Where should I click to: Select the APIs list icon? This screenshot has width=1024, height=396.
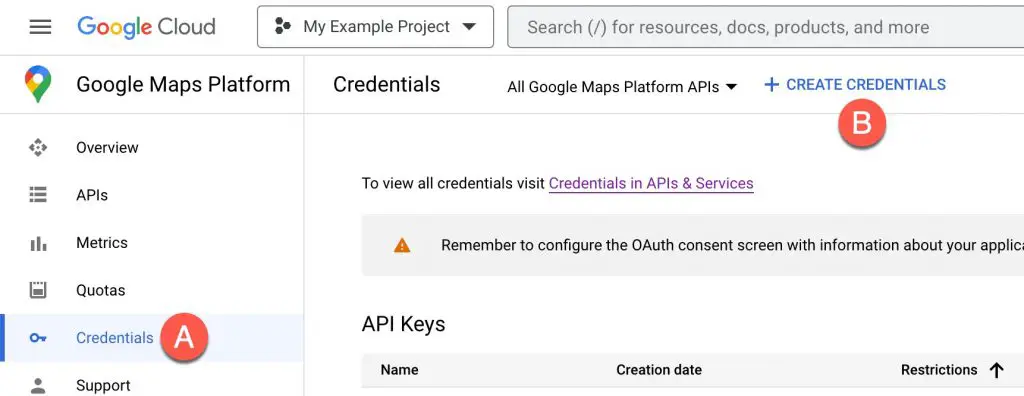pyautogui.click(x=38, y=195)
